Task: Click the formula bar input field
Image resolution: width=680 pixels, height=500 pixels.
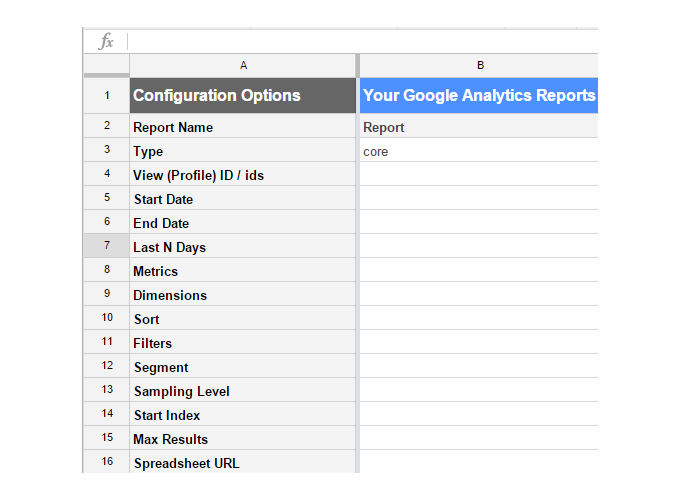Action: point(363,42)
